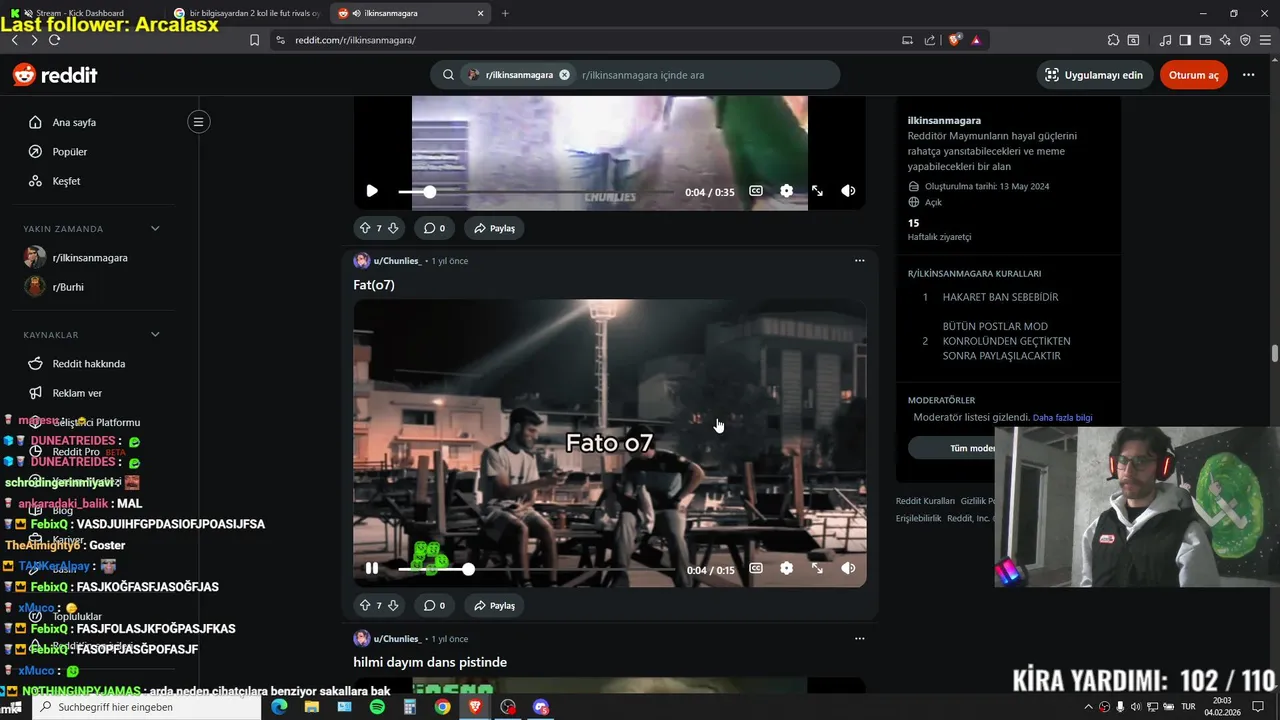Open Brave Leo AI sparkle icon
1280x720 pixels.
(1225, 40)
